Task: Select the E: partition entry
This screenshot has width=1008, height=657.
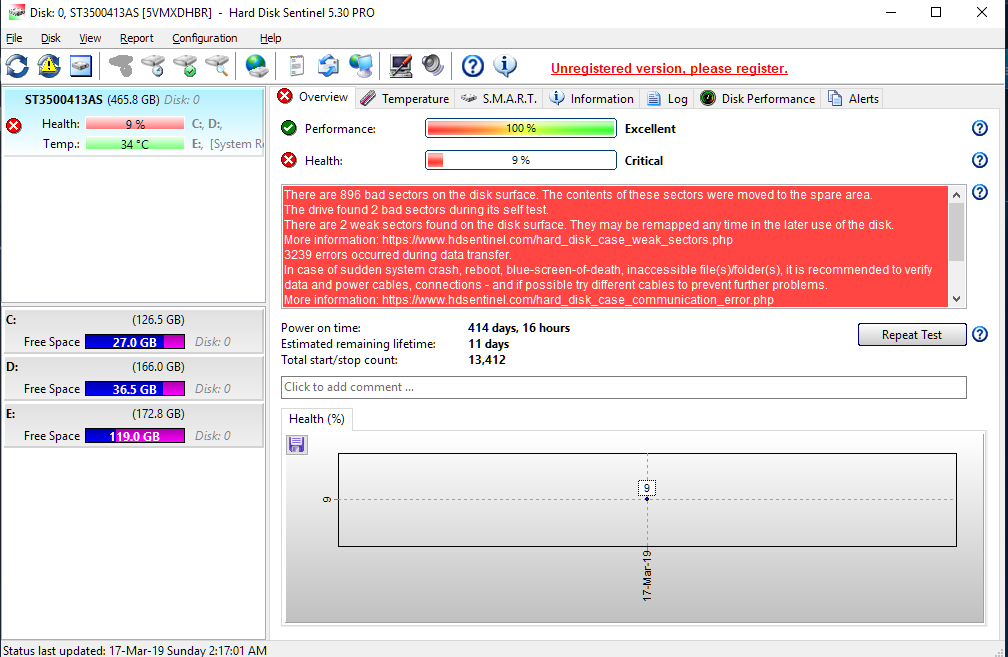Action: click(x=134, y=425)
